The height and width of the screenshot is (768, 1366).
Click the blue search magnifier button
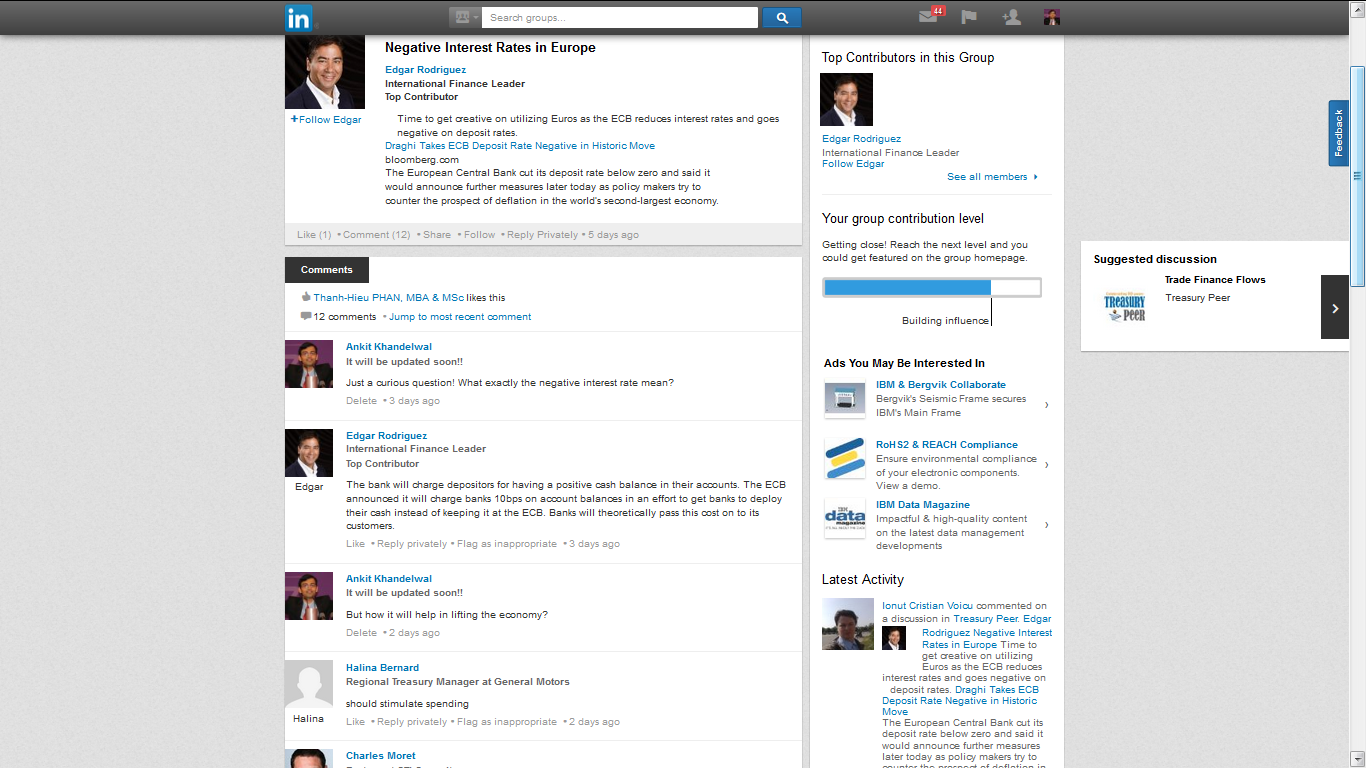point(781,17)
